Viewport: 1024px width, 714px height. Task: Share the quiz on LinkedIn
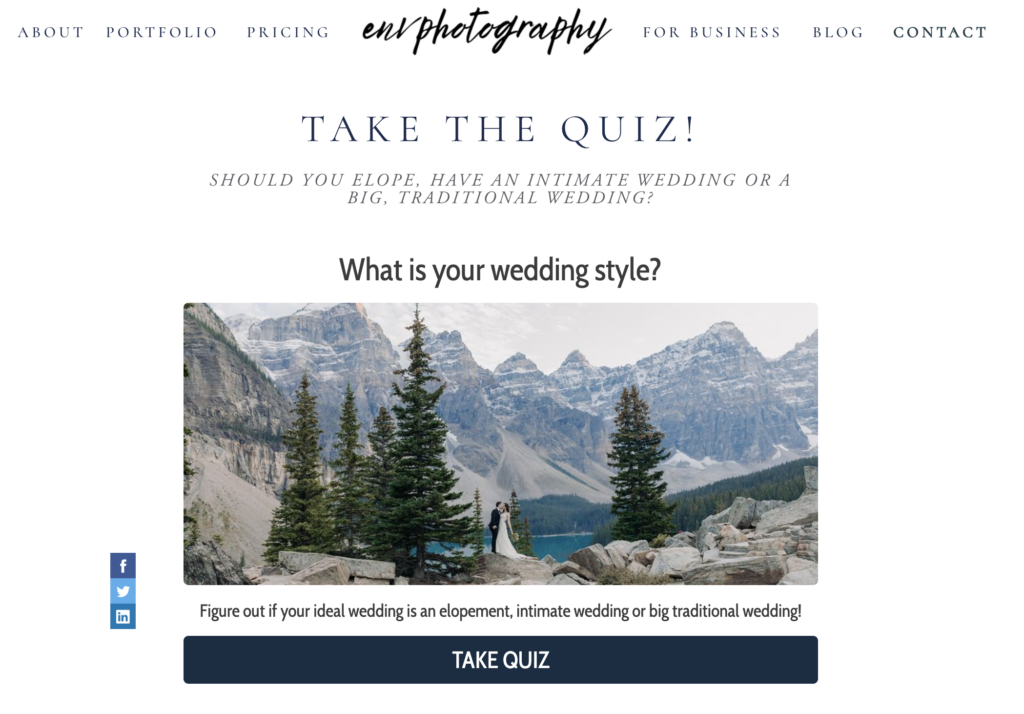pos(123,616)
